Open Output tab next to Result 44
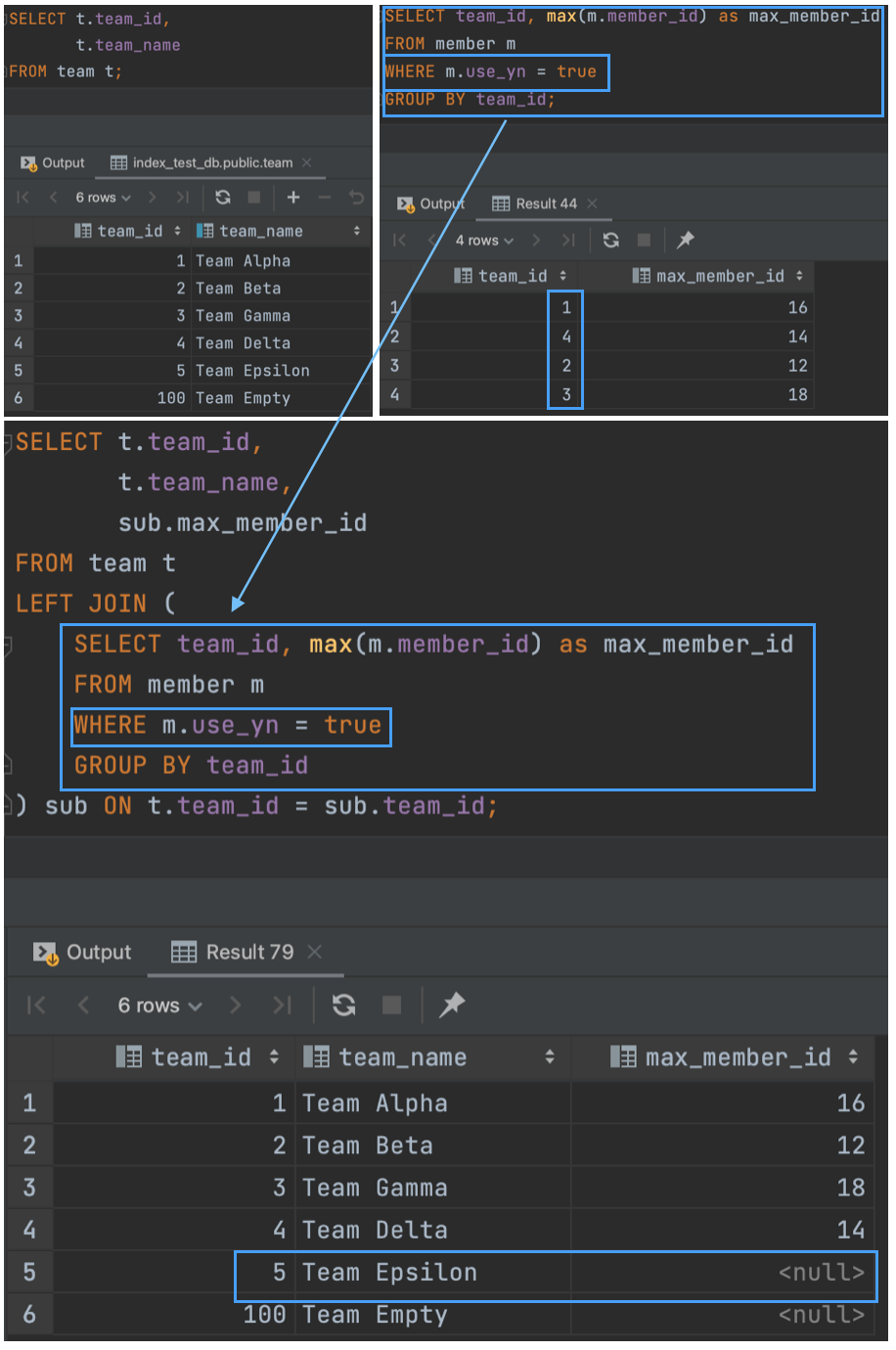 430,203
